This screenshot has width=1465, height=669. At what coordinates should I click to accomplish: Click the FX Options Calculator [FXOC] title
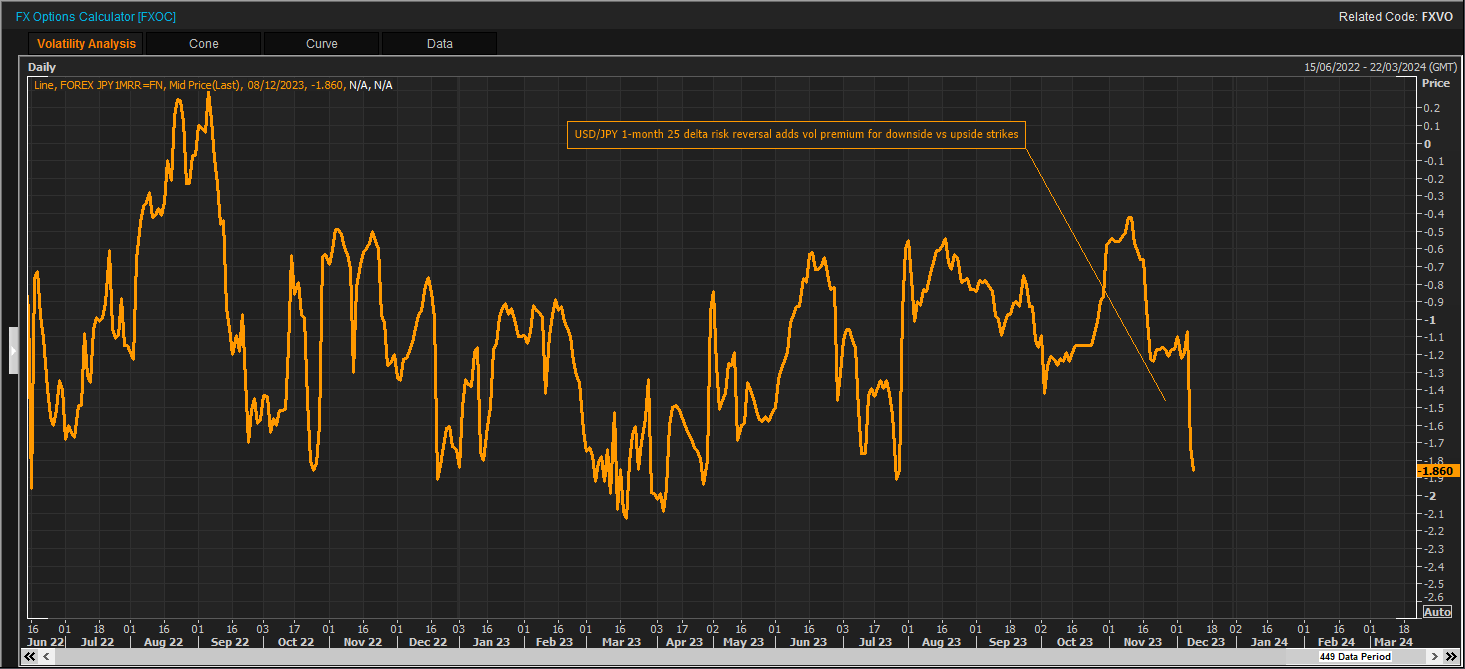coord(95,17)
